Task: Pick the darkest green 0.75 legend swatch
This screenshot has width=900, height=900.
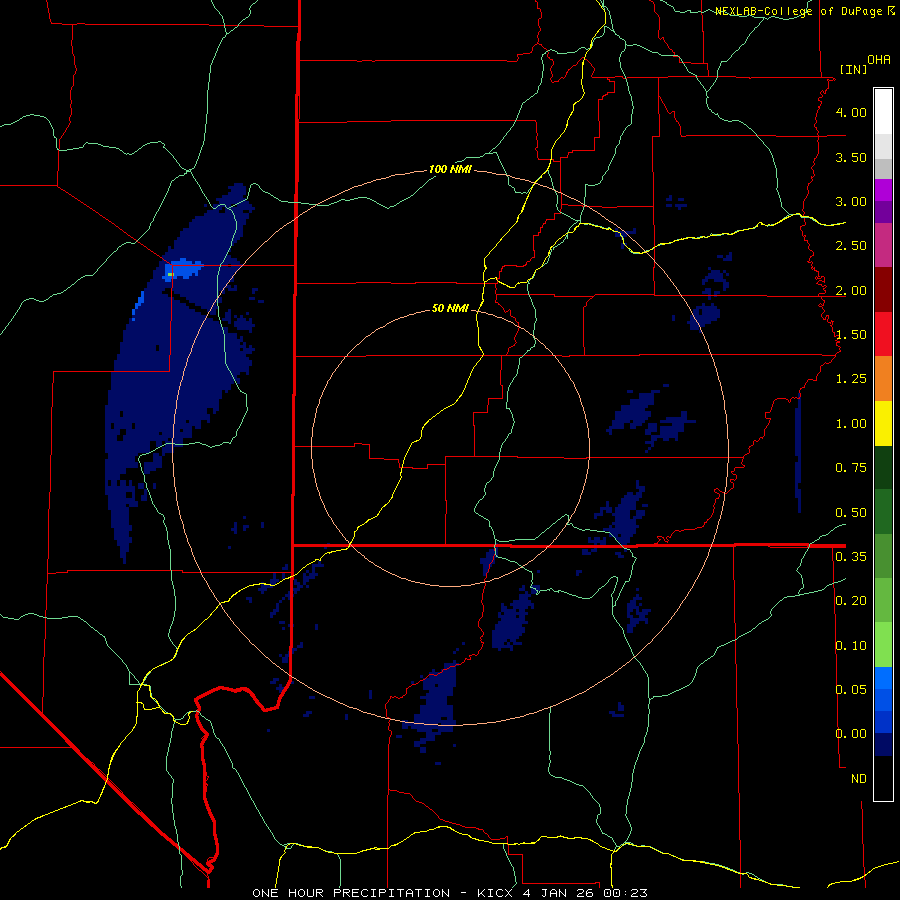Action: tap(883, 467)
